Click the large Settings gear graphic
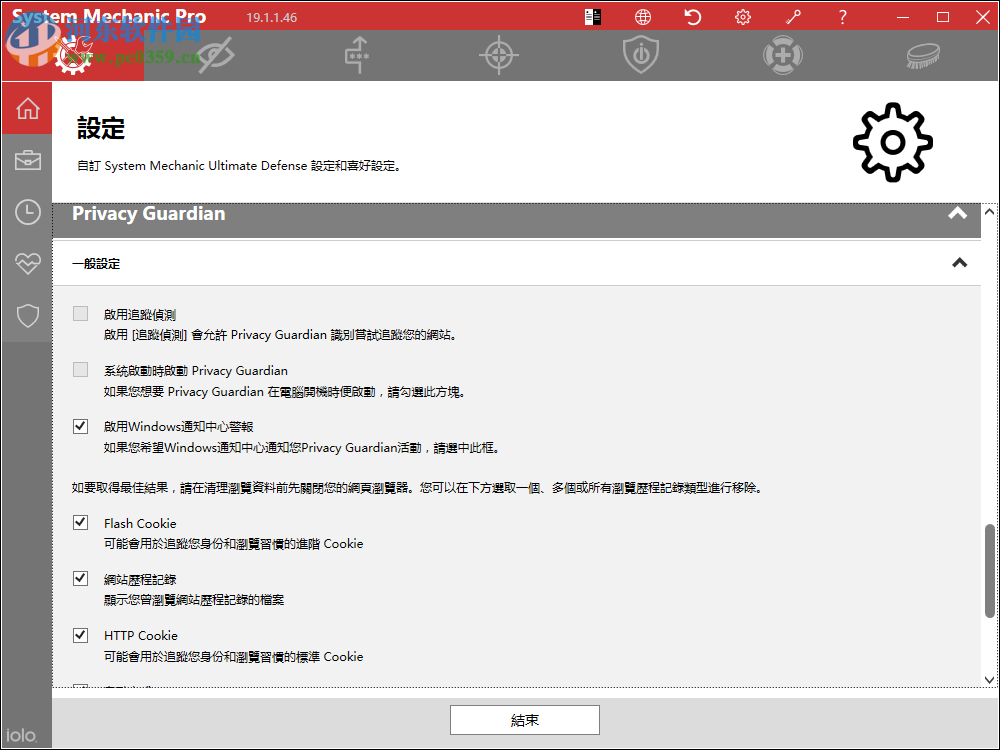Image resolution: width=1000 pixels, height=750 pixels. 892,141
